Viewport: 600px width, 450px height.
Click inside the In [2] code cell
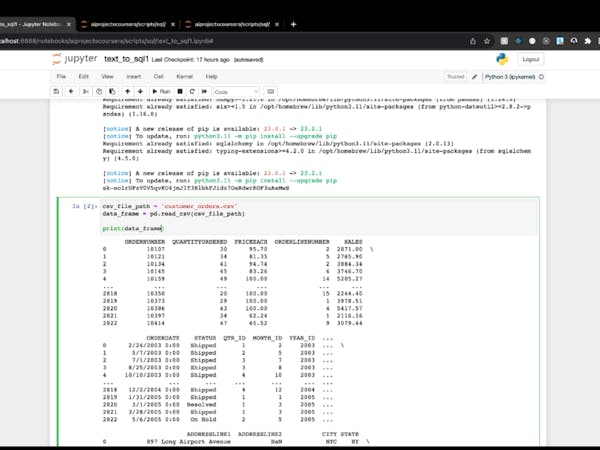tap(318, 217)
